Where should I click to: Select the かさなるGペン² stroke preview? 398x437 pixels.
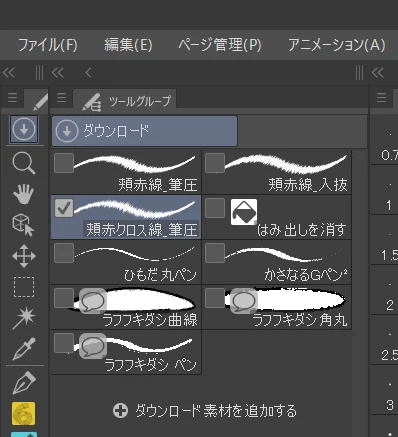point(284,255)
